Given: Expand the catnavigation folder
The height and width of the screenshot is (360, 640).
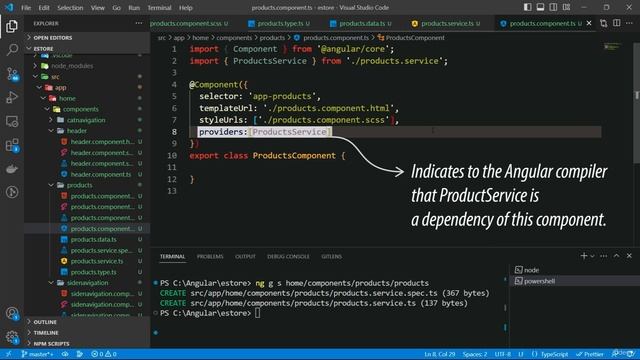Looking at the screenshot, I should pos(86,120).
